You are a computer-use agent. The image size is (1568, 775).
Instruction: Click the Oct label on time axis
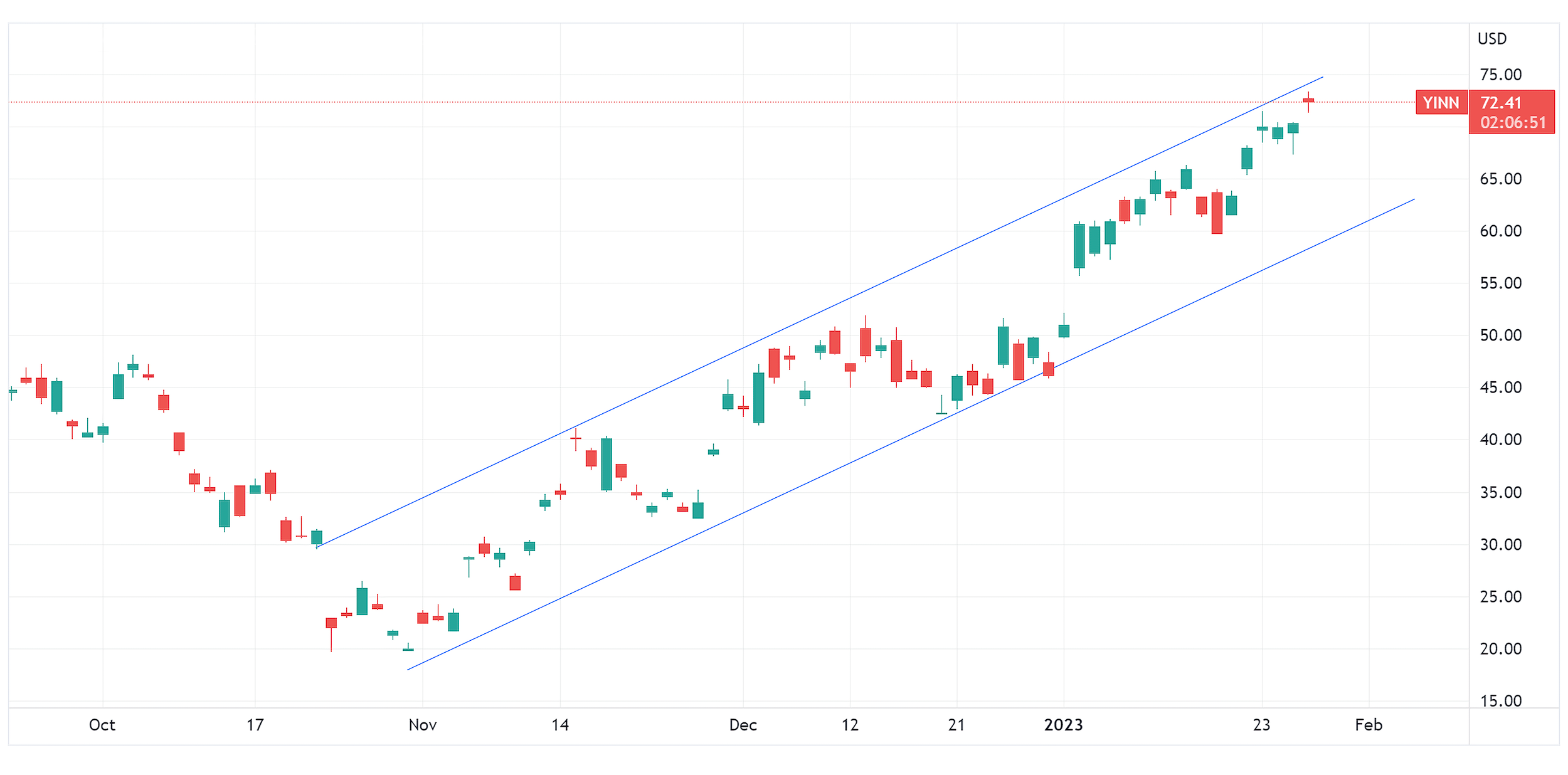tap(102, 725)
